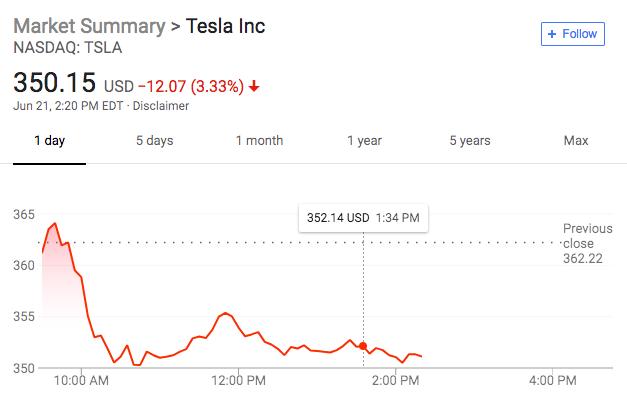
Task: Select the 1 day tab
Action: (49, 141)
